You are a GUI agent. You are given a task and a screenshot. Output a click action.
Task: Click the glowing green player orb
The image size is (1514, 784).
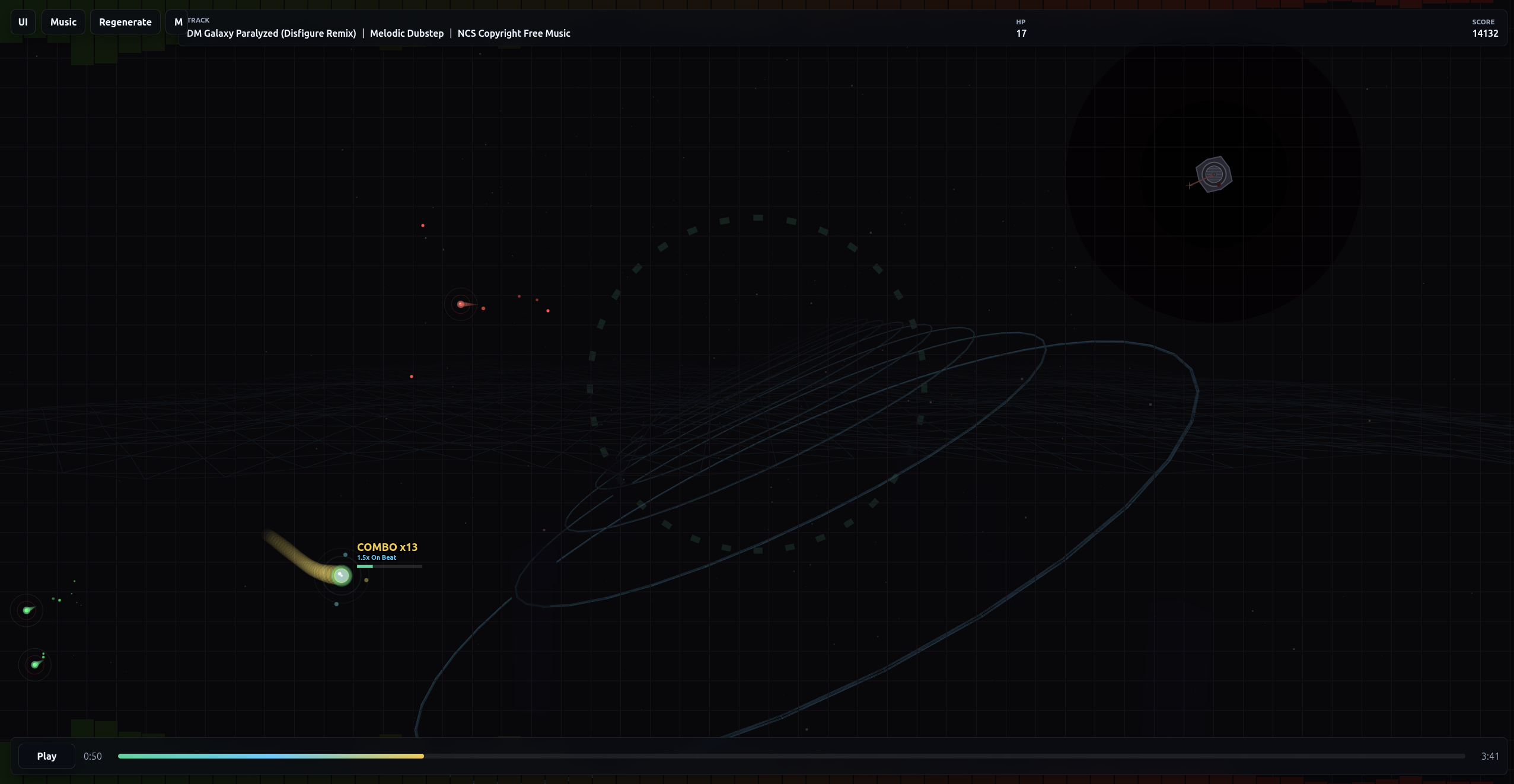pyautogui.click(x=341, y=575)
